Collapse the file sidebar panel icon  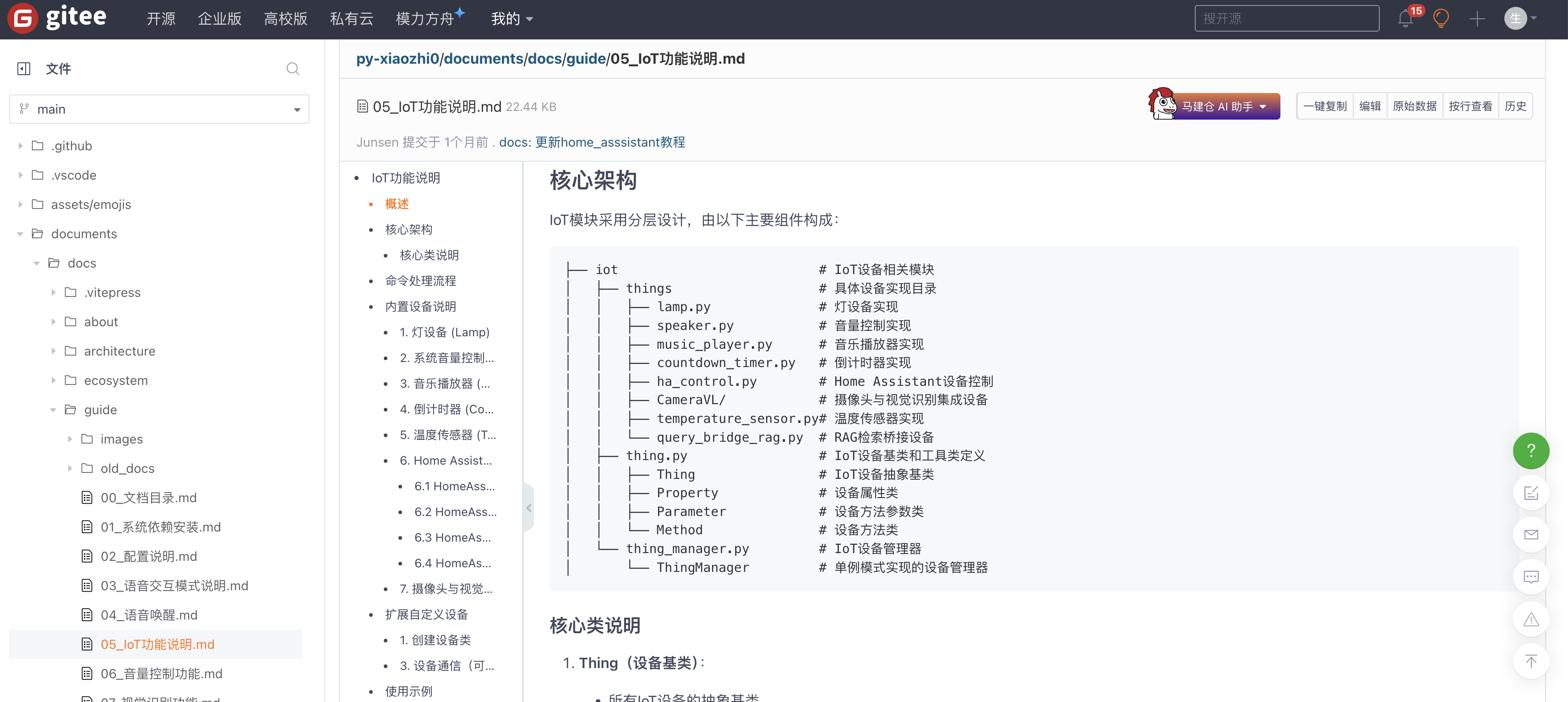click(x=24, y=69)
